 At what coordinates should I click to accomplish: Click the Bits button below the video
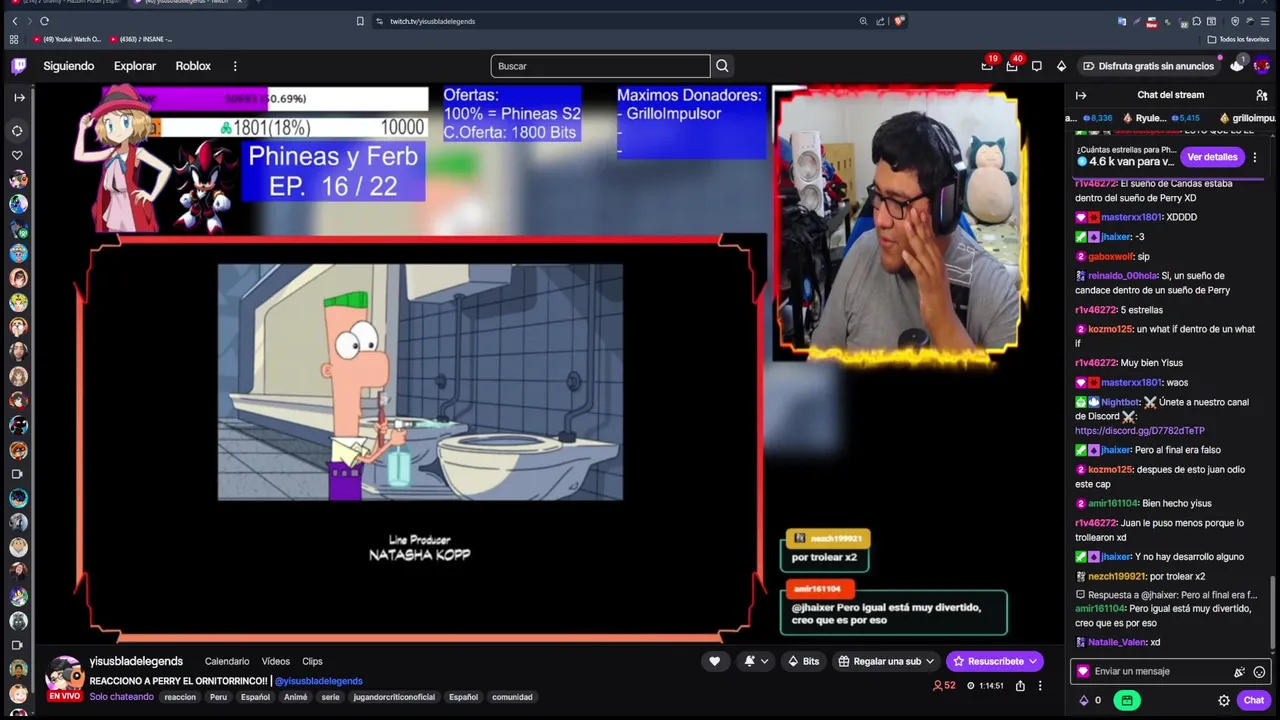pos(803,661)
